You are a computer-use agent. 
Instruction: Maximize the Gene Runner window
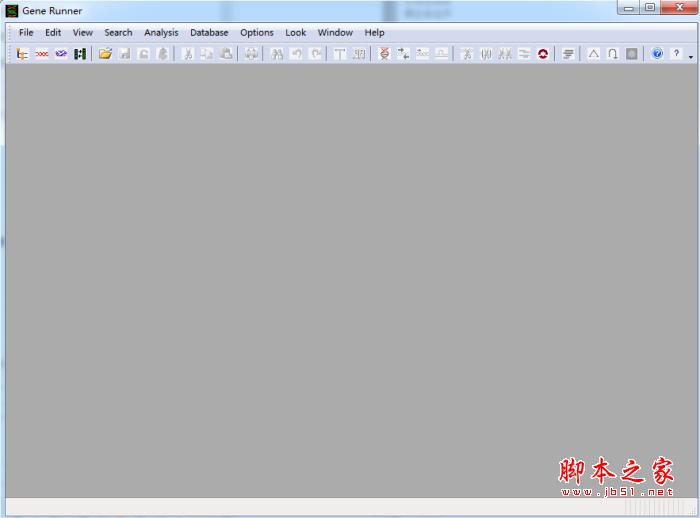click(650, 8)
